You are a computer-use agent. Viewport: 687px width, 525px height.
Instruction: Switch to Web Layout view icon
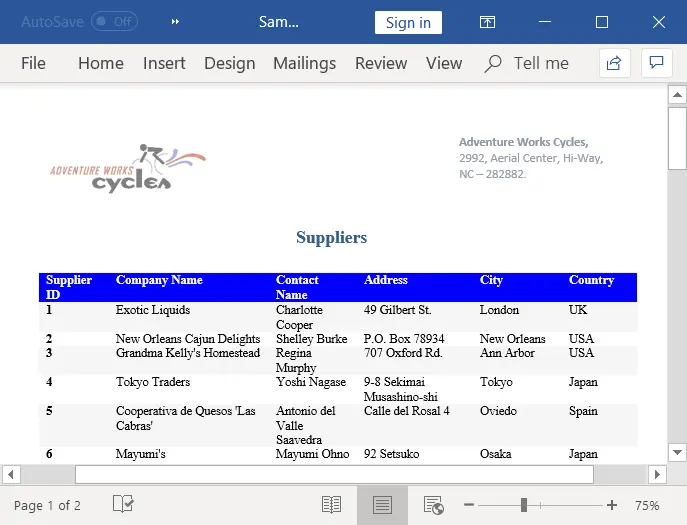(433, 505)
